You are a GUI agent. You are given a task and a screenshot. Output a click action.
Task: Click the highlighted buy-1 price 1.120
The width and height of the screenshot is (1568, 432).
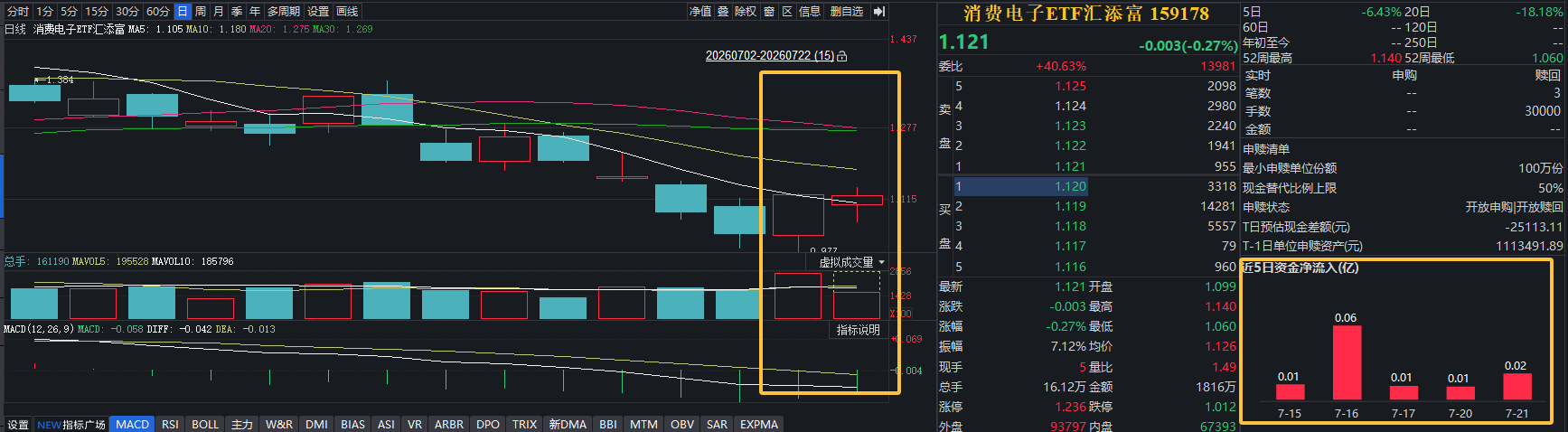tap(1071, 187)
